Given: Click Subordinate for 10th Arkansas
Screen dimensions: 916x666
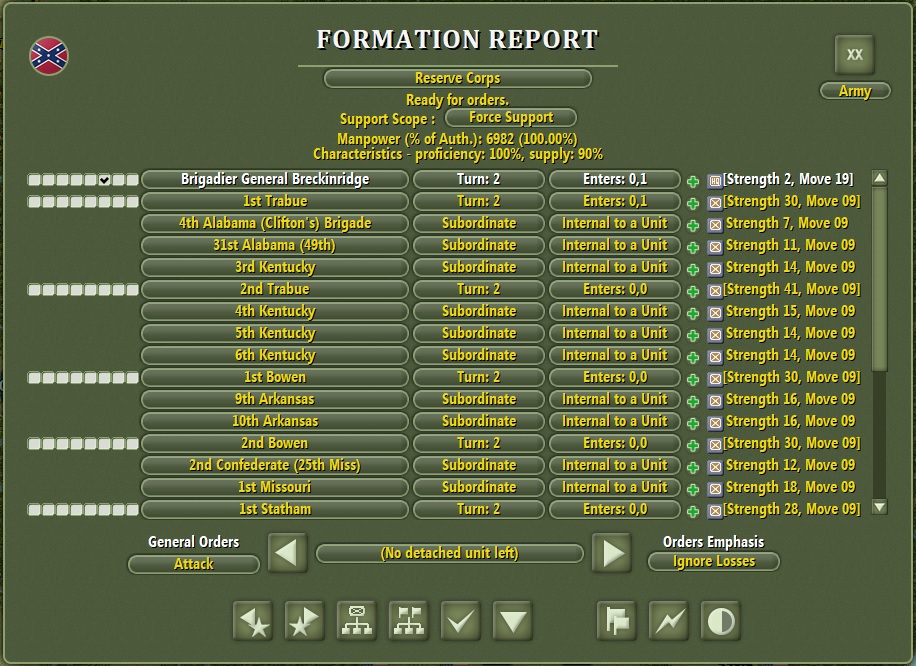Looking at the screenshot, I should (x=478, y=421).
